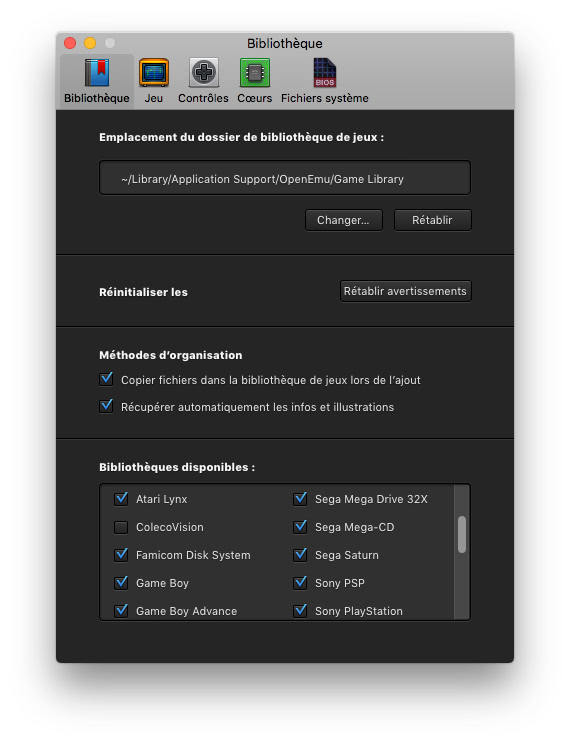Disable the Sega Saturn library
Image resolution: width=570 pixels, height=743 pixels.
pyautogui.click(x=300, y=554)
